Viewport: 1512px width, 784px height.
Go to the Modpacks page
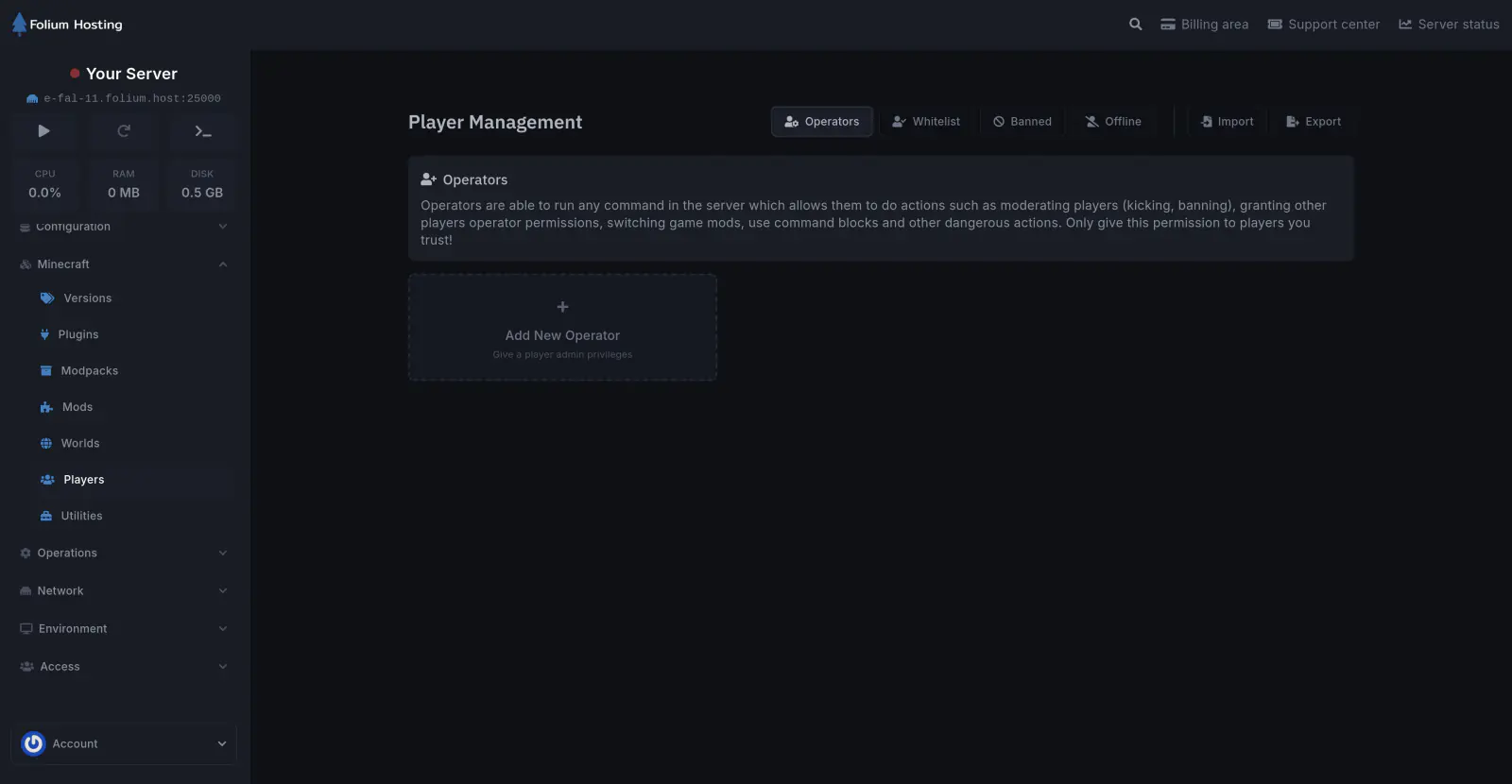click(x=89, y=371)
